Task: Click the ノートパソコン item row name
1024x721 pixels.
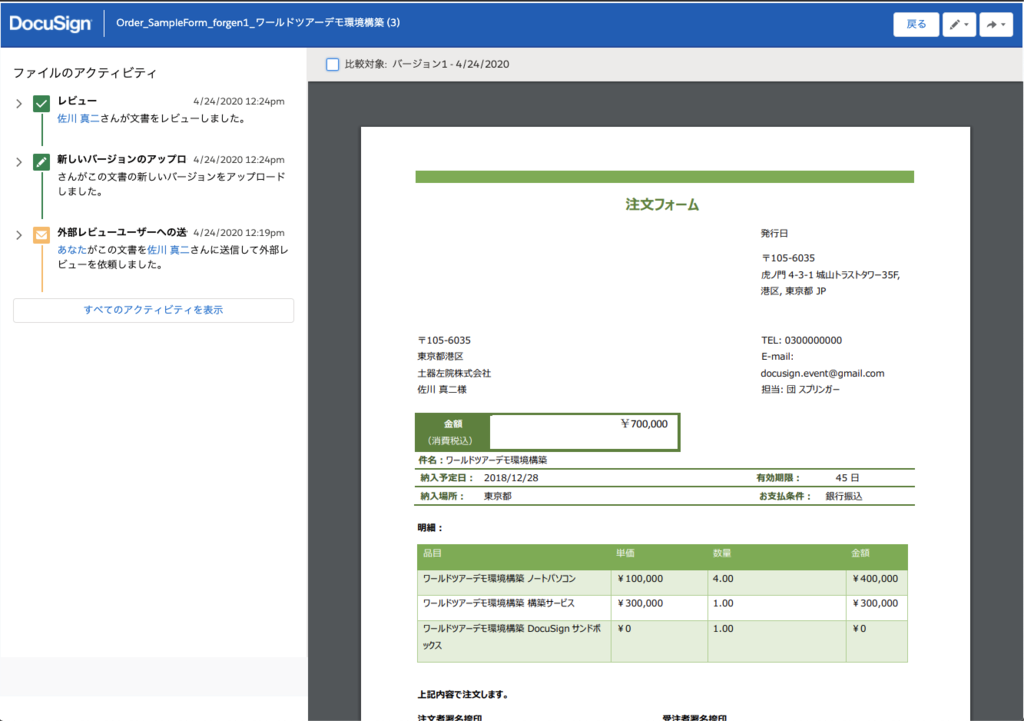Action: (x=500, y=579)
